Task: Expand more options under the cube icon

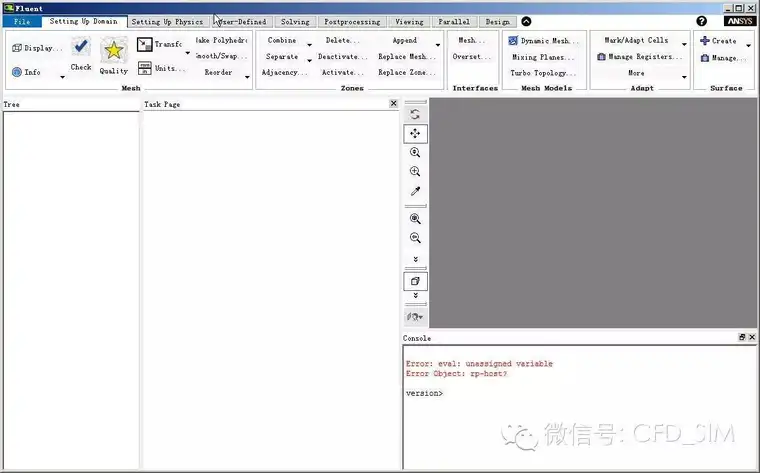Action: 415,295
